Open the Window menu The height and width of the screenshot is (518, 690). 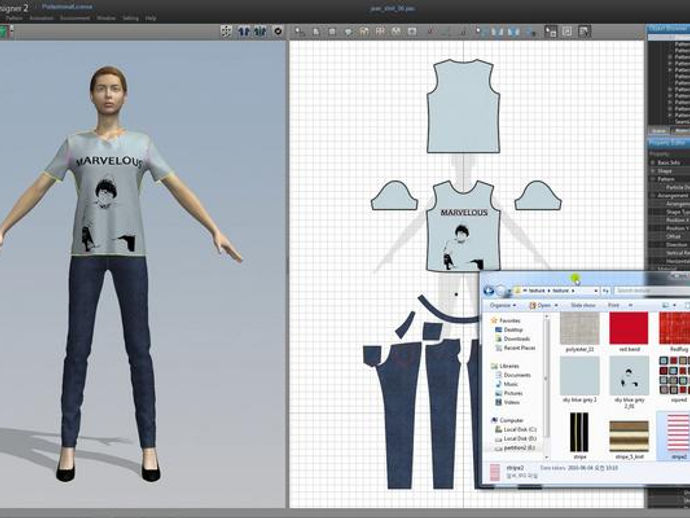106,18
